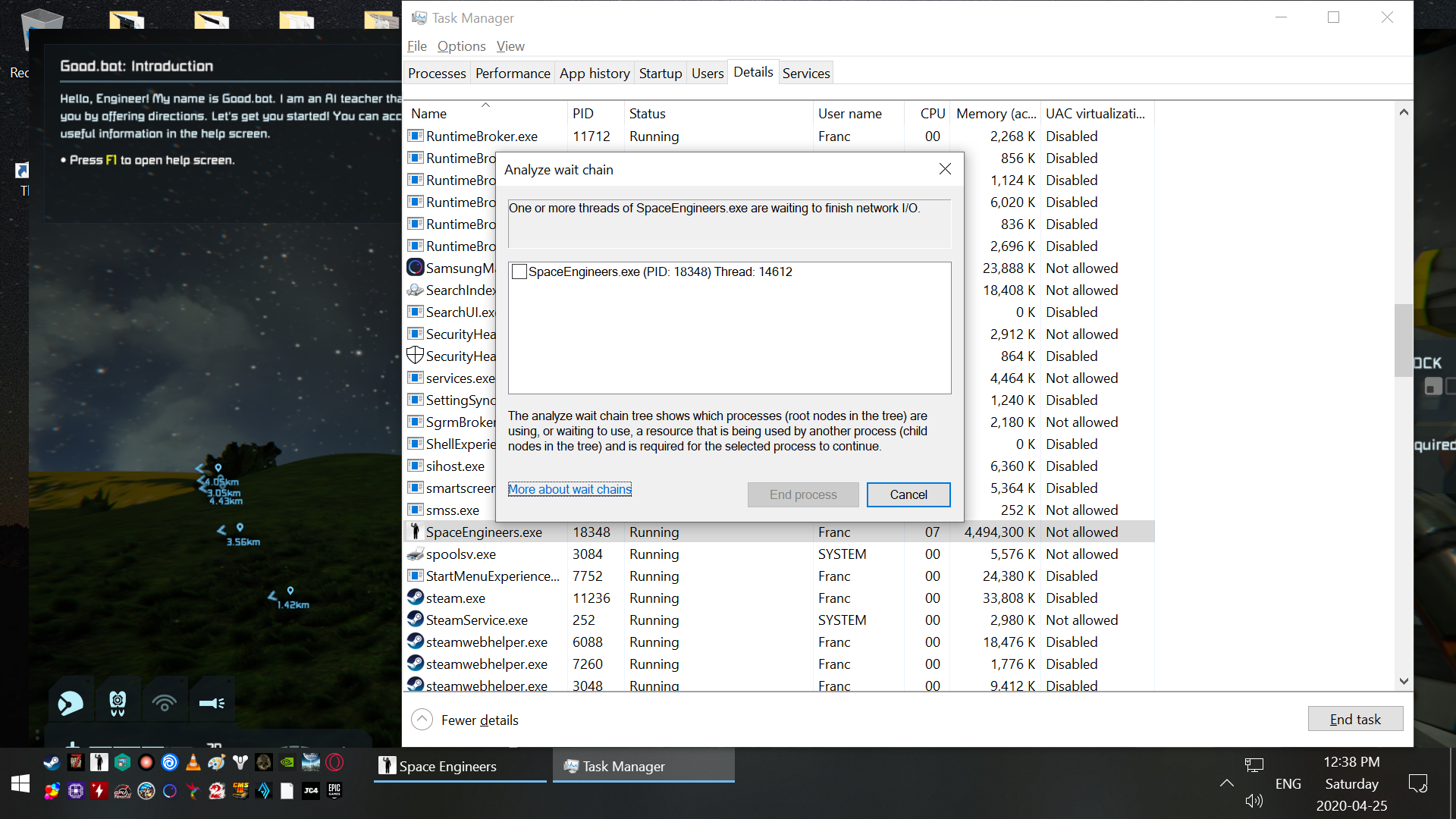This screenshot has width=1456, height=819.
Task: Switch to the Performance tab
Action: [513, 74]
